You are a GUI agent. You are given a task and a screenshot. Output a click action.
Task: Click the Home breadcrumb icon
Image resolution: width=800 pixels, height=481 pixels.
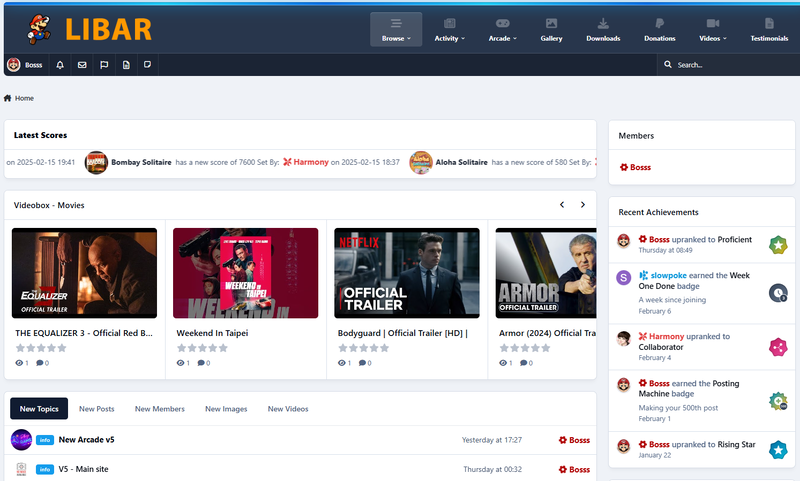(8, 98)
